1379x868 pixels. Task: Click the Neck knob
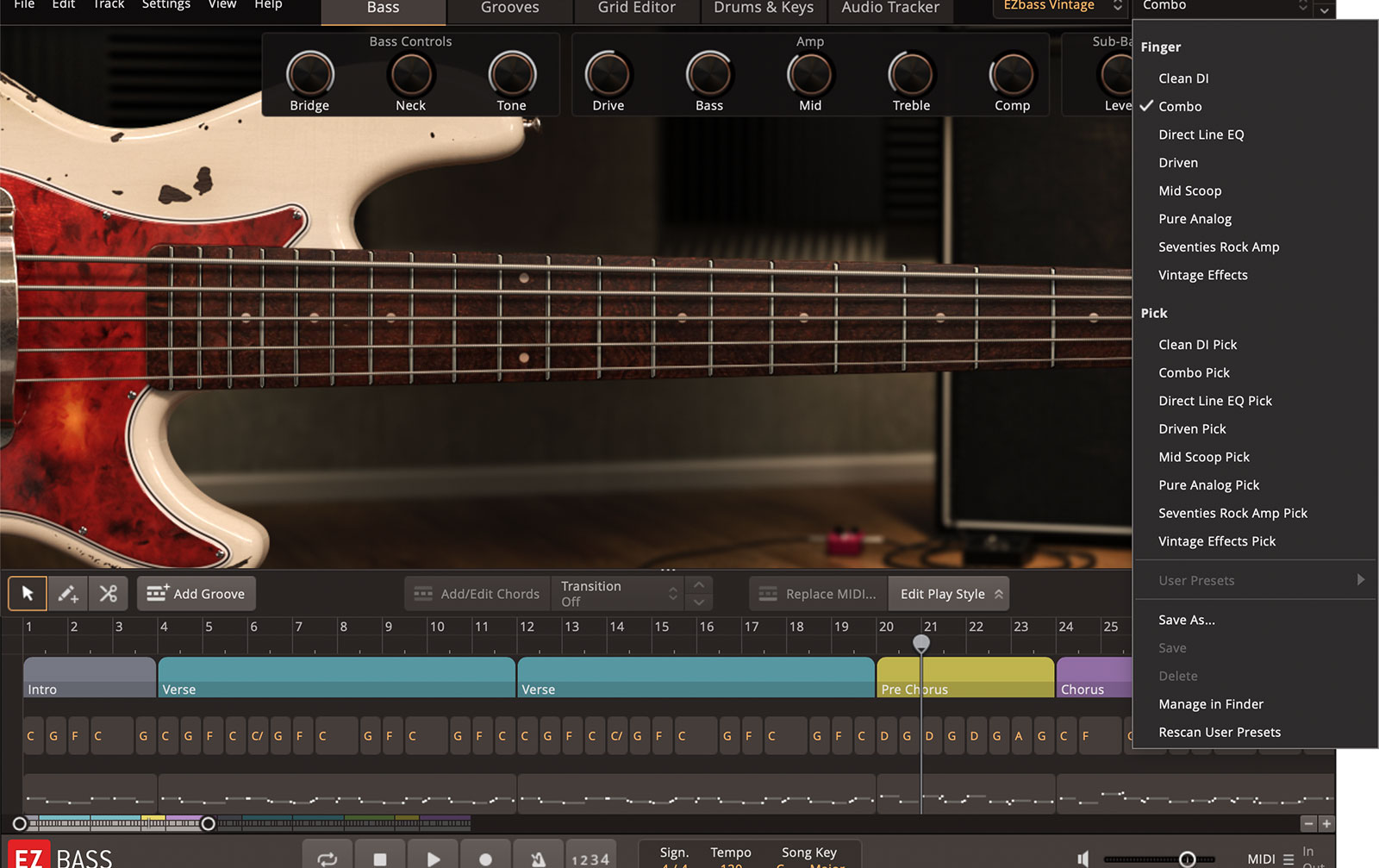[x=411, y=74]
